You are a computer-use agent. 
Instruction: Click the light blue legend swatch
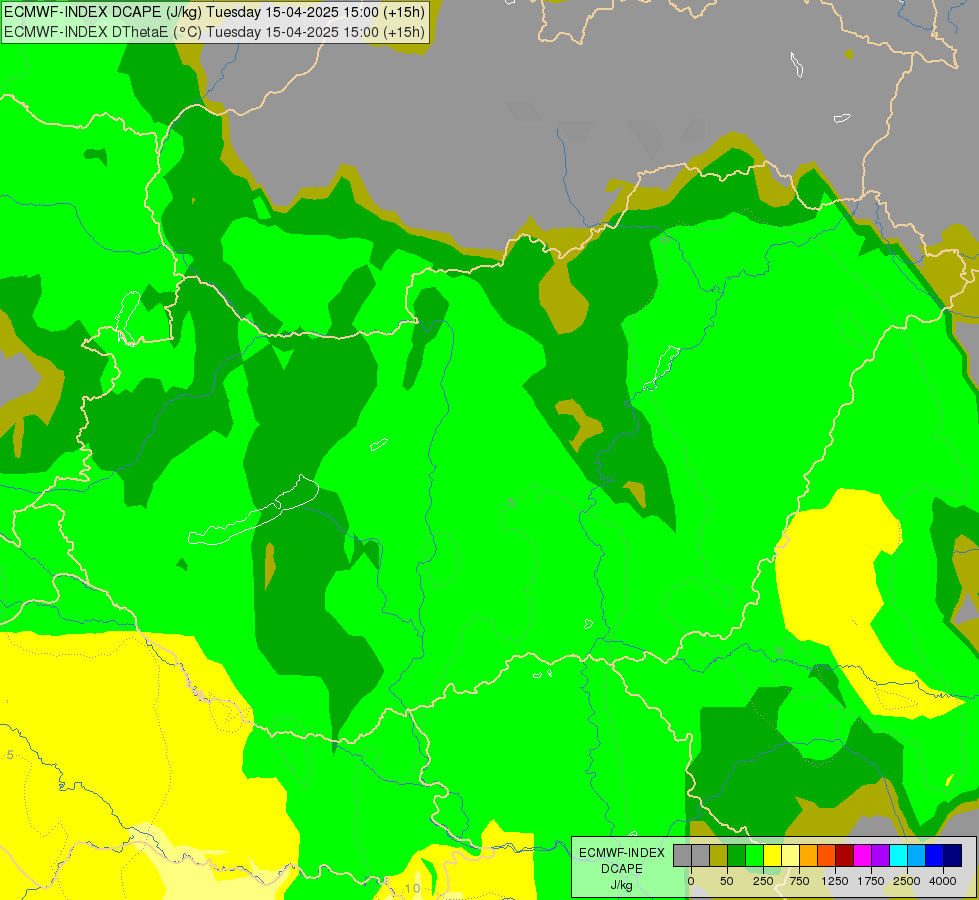pyautogui.click(x=917, y=856)
